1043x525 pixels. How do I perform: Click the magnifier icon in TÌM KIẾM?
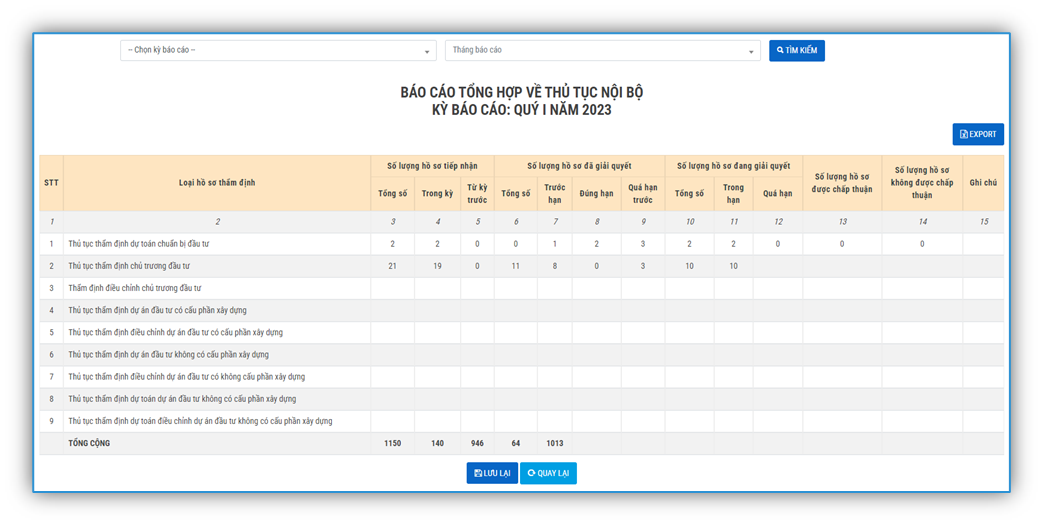click(x=780, y=50)
